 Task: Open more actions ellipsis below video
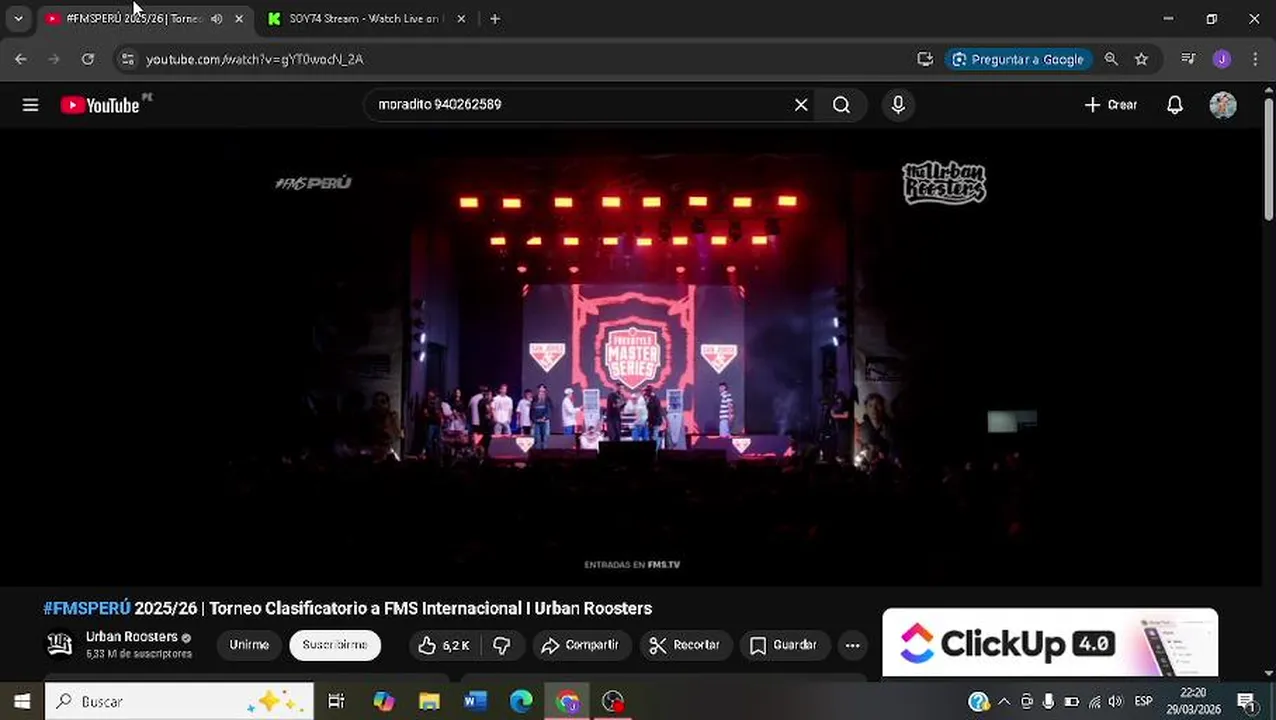point(852,645)
